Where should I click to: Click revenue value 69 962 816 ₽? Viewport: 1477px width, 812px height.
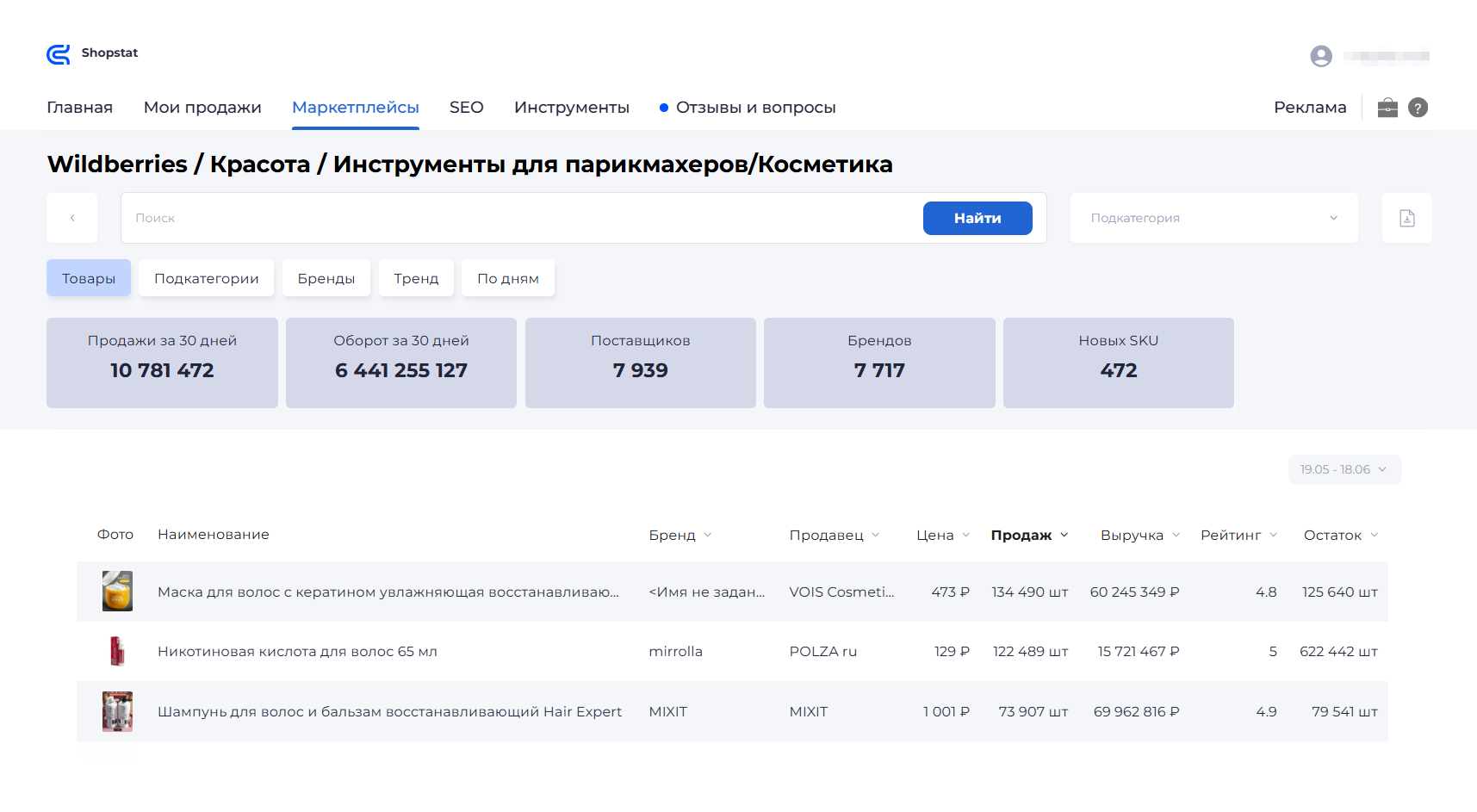[x=1137, y=711]
